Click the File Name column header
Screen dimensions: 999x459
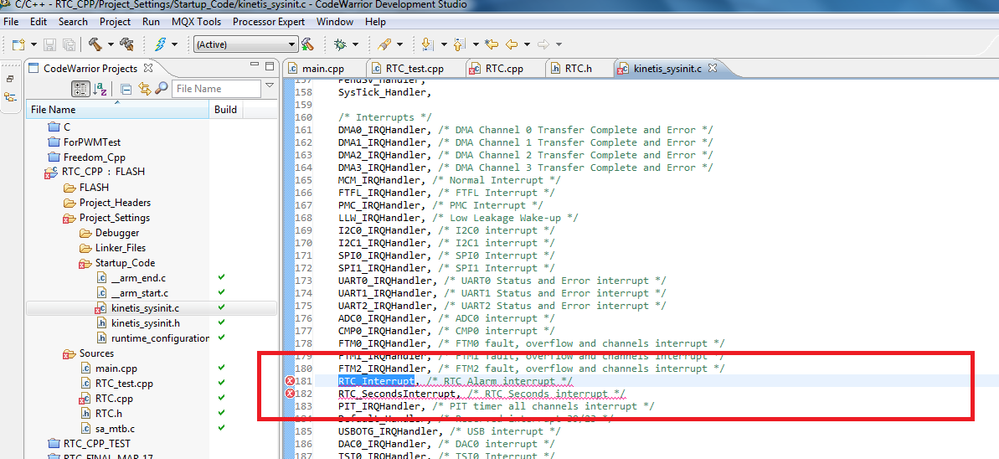(118, 110)
